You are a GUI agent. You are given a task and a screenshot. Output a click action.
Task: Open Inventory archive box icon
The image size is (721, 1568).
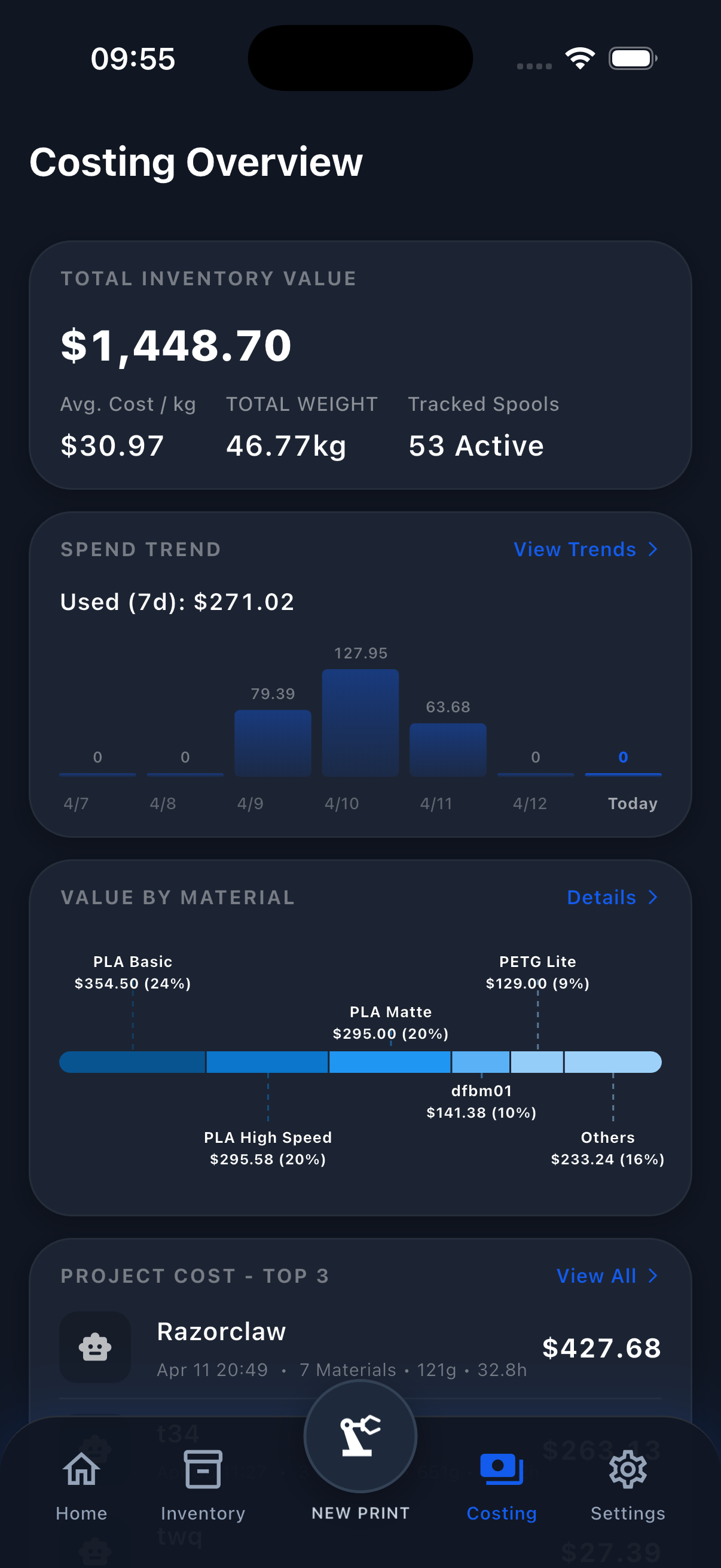point(203,1468)
